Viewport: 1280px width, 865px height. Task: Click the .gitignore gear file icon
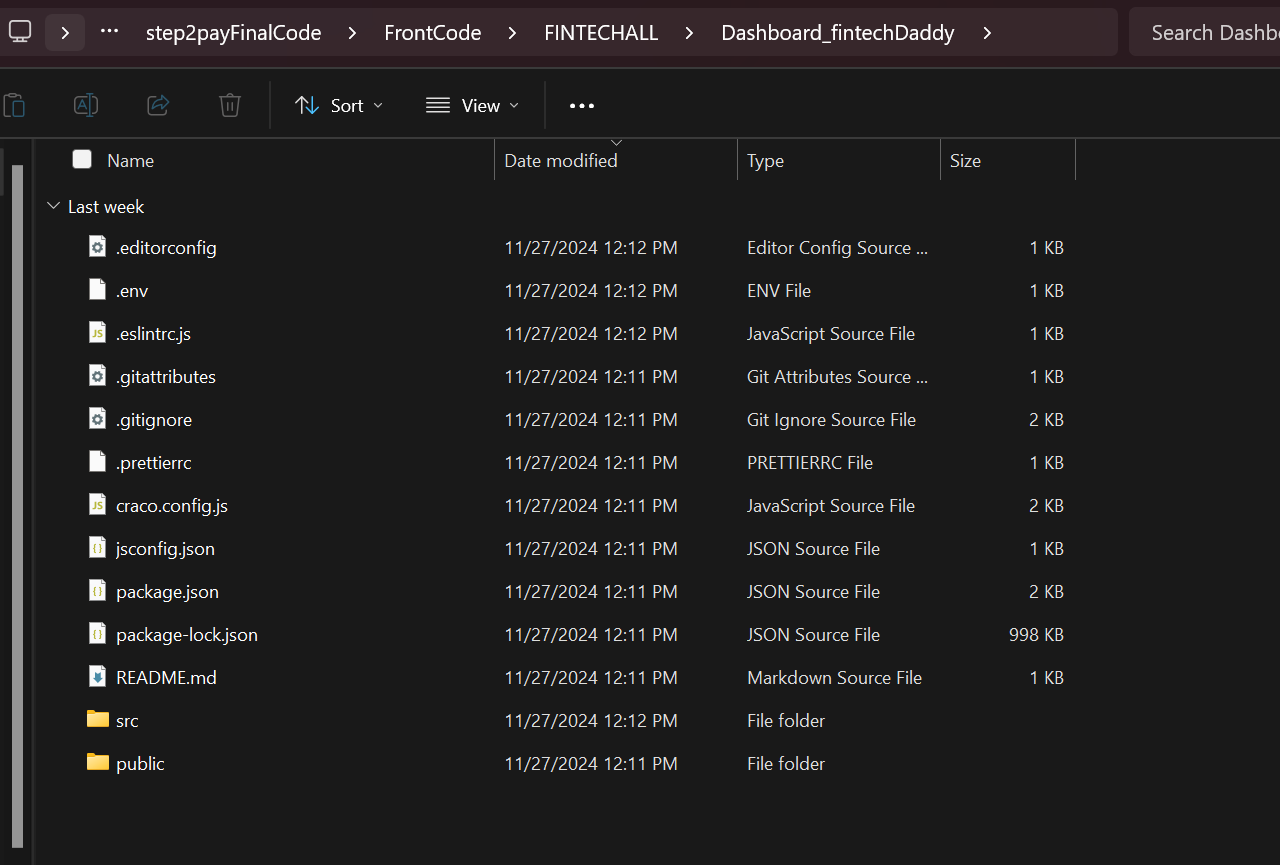pyautogui.click(x=97, y=419)
